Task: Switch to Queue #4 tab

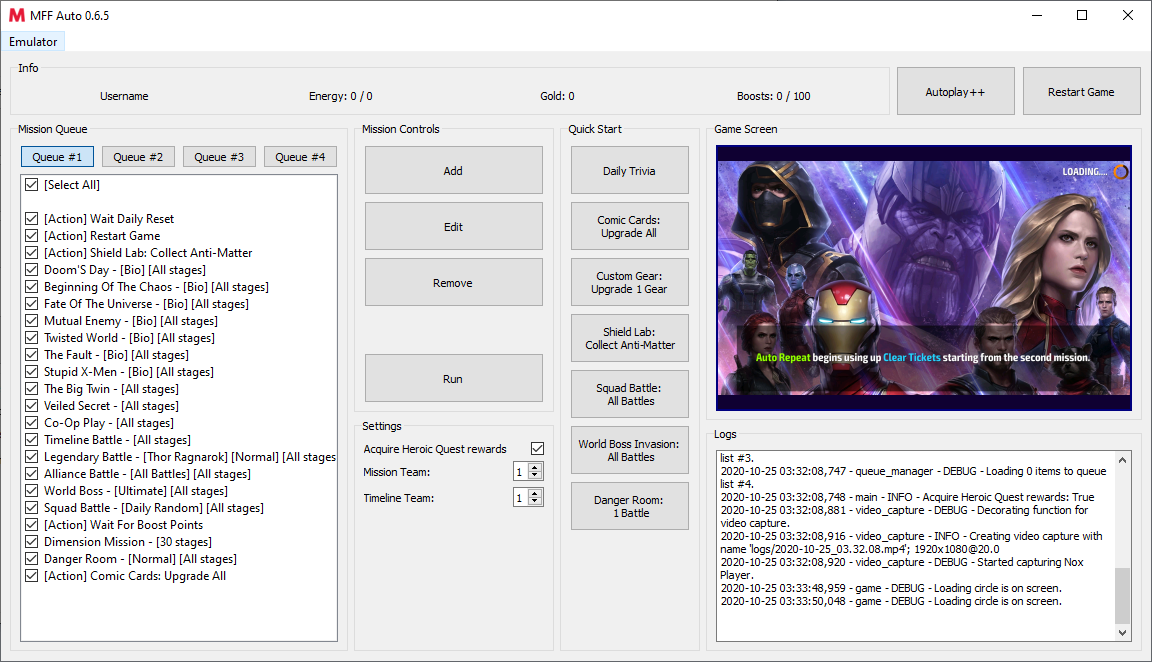Action: (x=300, y=156)
